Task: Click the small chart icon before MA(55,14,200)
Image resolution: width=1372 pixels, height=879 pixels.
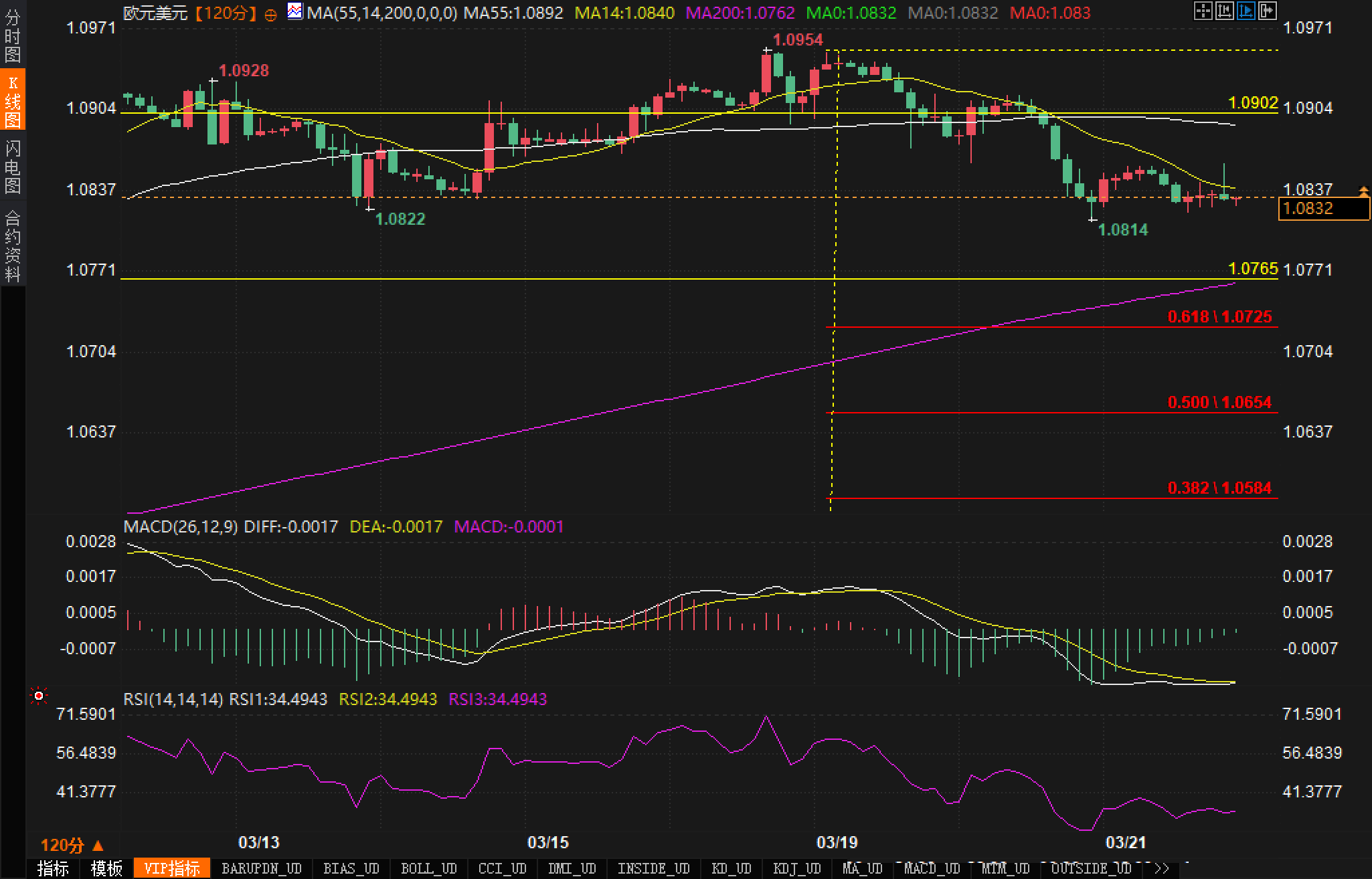Action: [x=294, y=11]
